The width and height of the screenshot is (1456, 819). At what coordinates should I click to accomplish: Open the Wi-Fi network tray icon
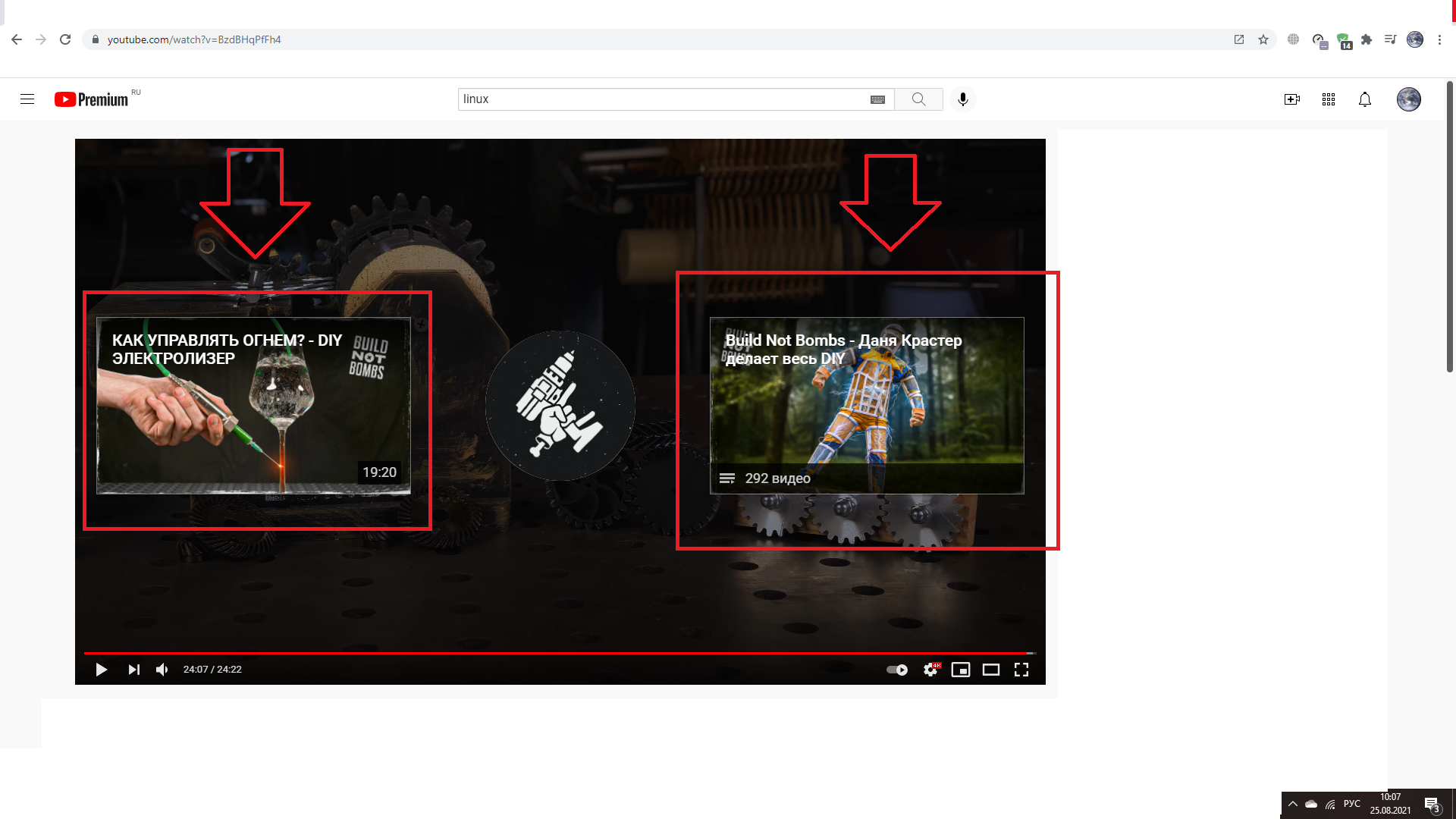tap(1331, 805)
